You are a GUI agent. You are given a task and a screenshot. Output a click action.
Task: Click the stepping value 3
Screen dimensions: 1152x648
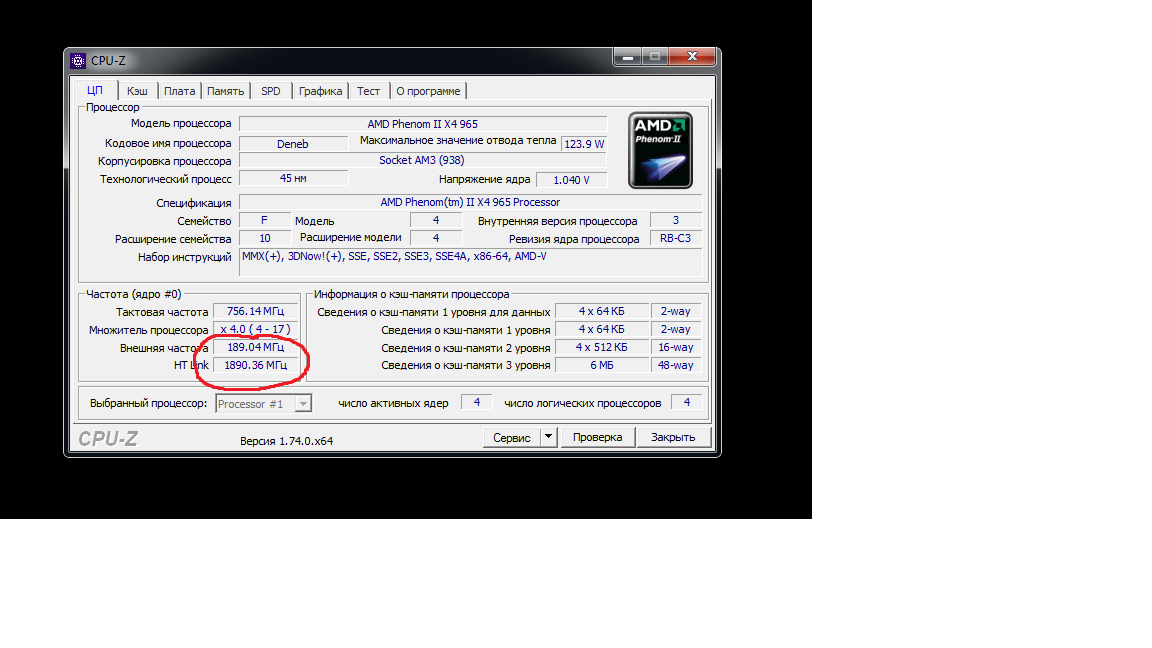(676, 220)
